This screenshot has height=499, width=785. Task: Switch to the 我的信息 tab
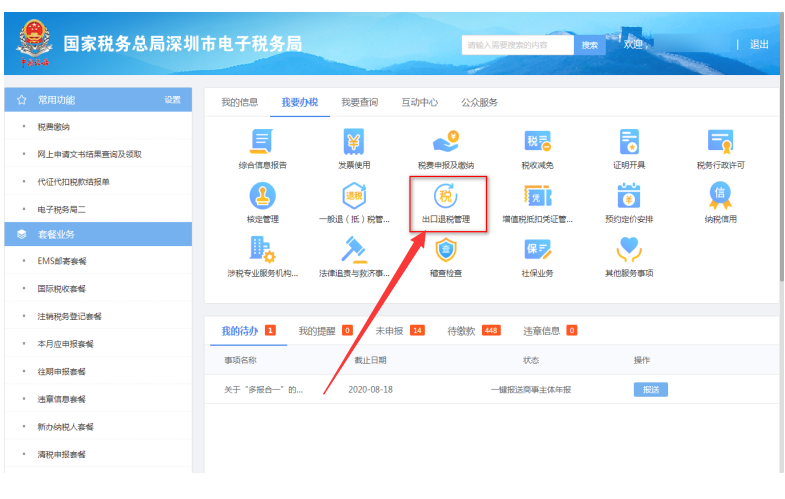239,102
